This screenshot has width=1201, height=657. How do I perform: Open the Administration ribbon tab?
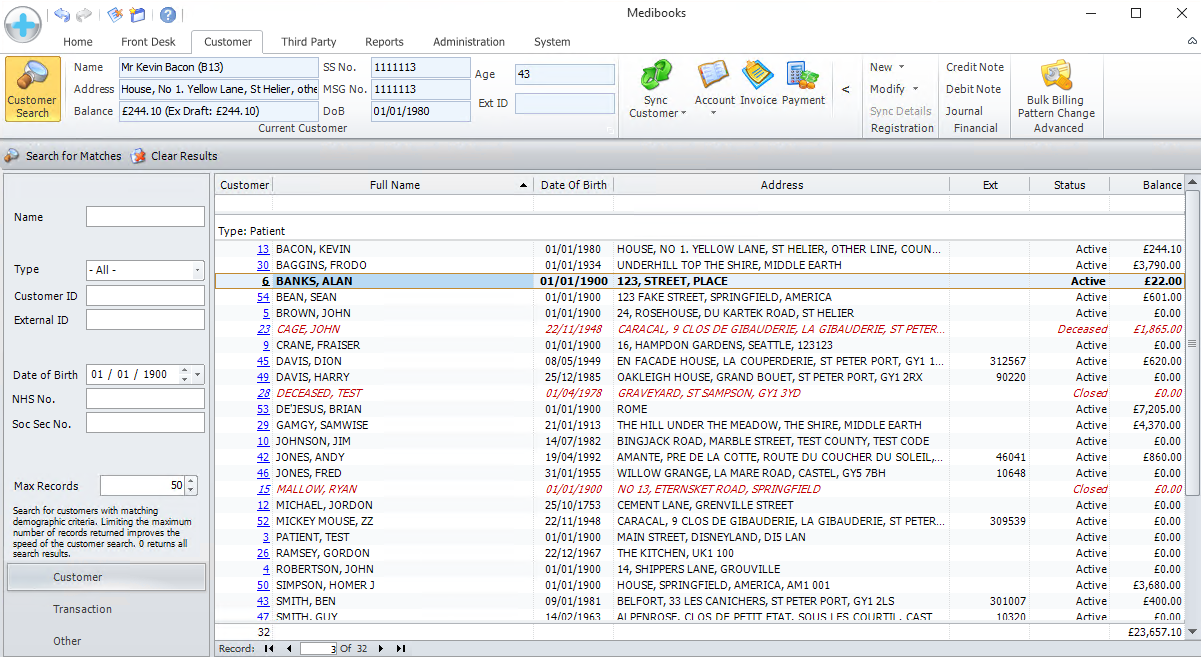pyautogui.click(x=469, y=42)
